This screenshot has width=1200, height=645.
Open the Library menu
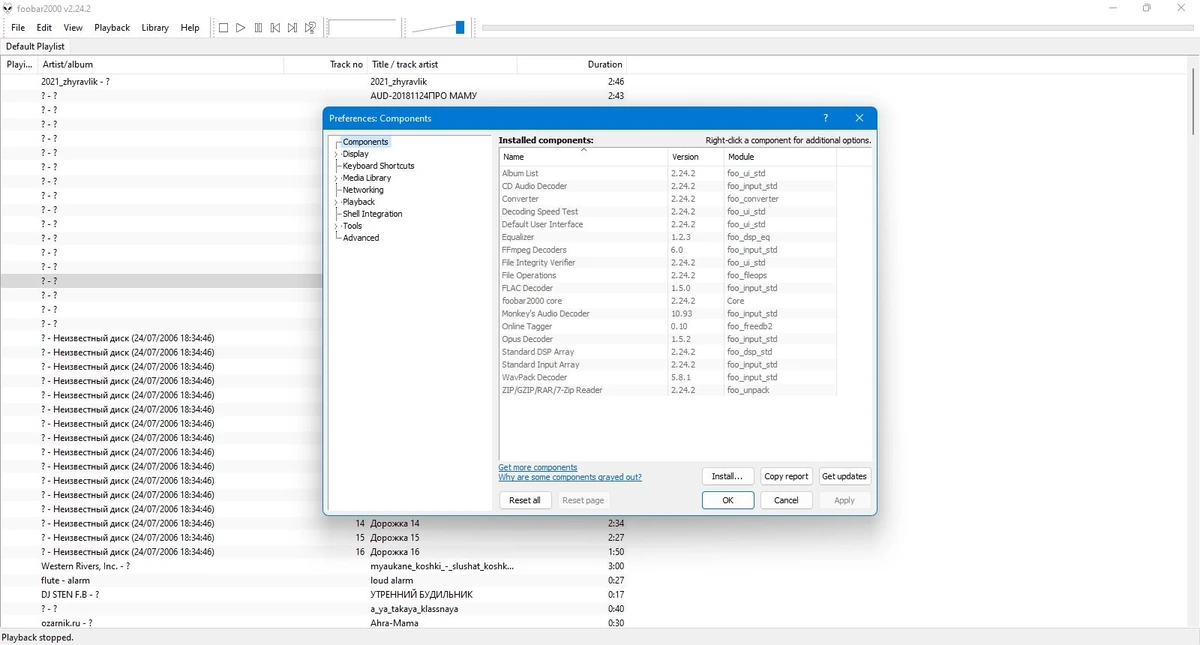[155, 28]
